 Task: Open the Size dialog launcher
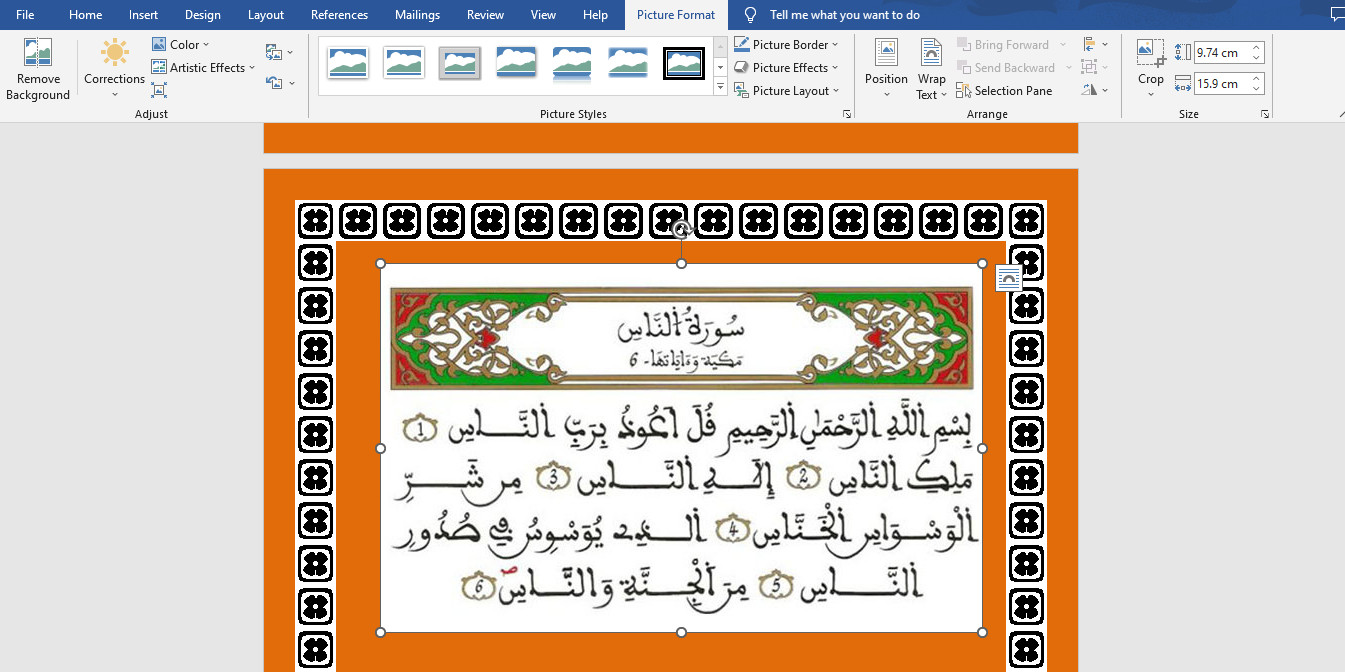coord(1265,114)
